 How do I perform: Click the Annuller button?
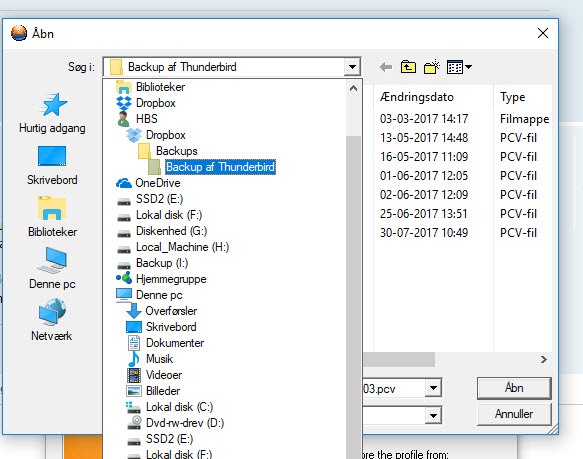[514, 414]
